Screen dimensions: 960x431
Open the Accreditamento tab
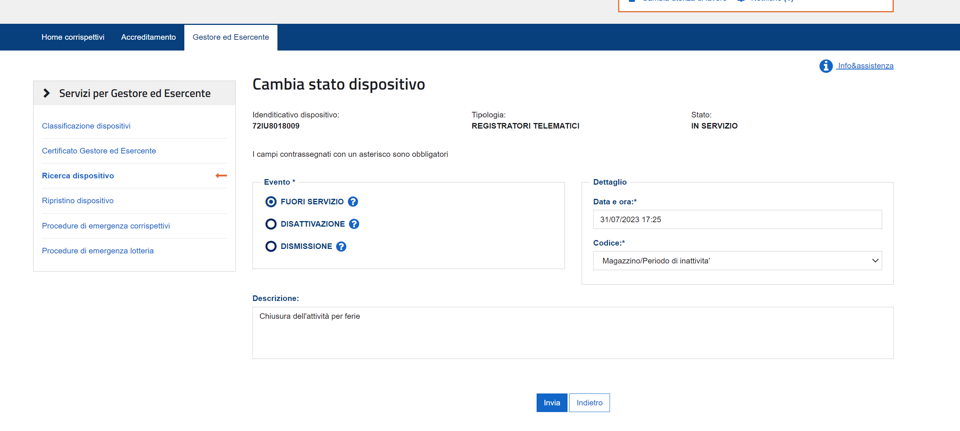[x=148, y=37]
